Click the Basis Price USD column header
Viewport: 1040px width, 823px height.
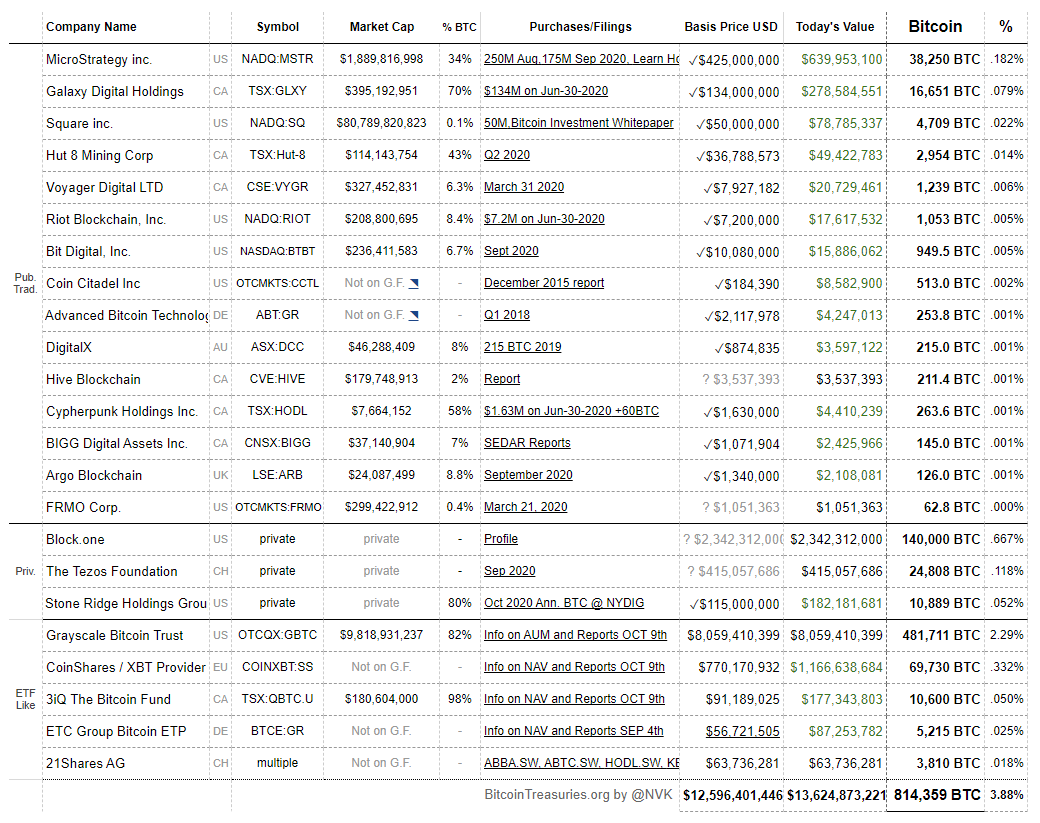pyautogui.click(x=731, y=27)
